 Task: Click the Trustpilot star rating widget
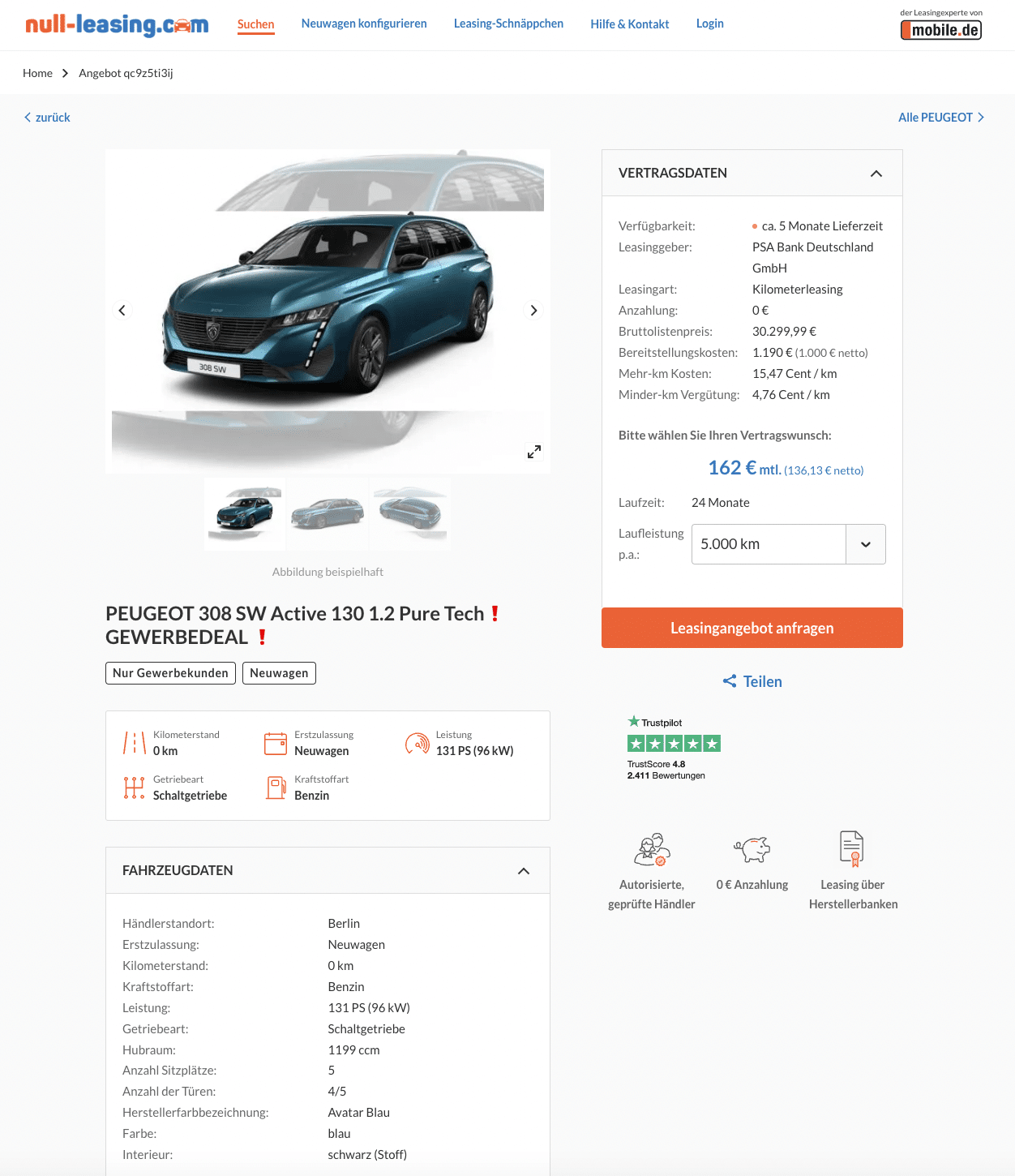[674, 748]
